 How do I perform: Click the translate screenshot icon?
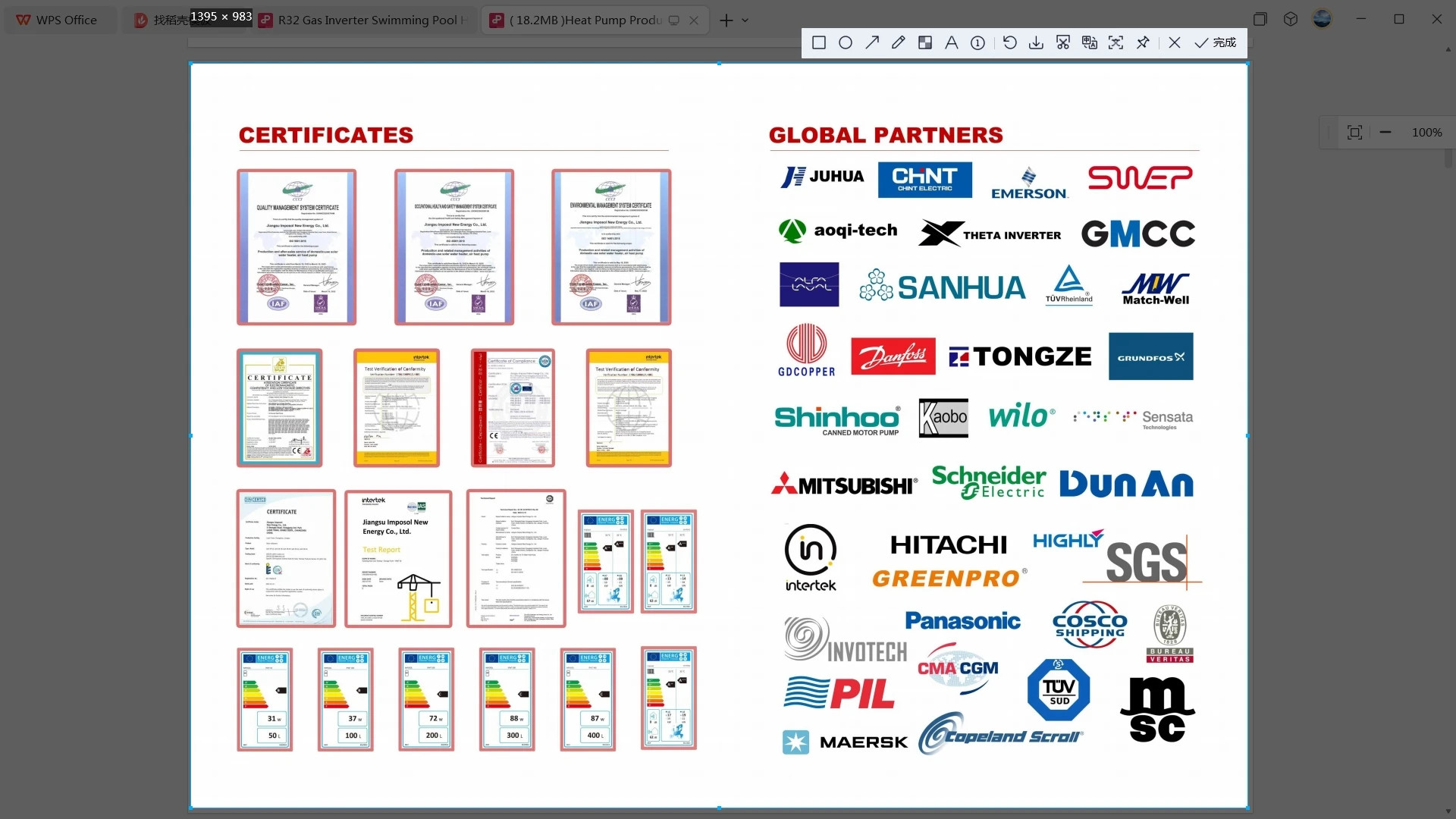tap(1090, 42)
